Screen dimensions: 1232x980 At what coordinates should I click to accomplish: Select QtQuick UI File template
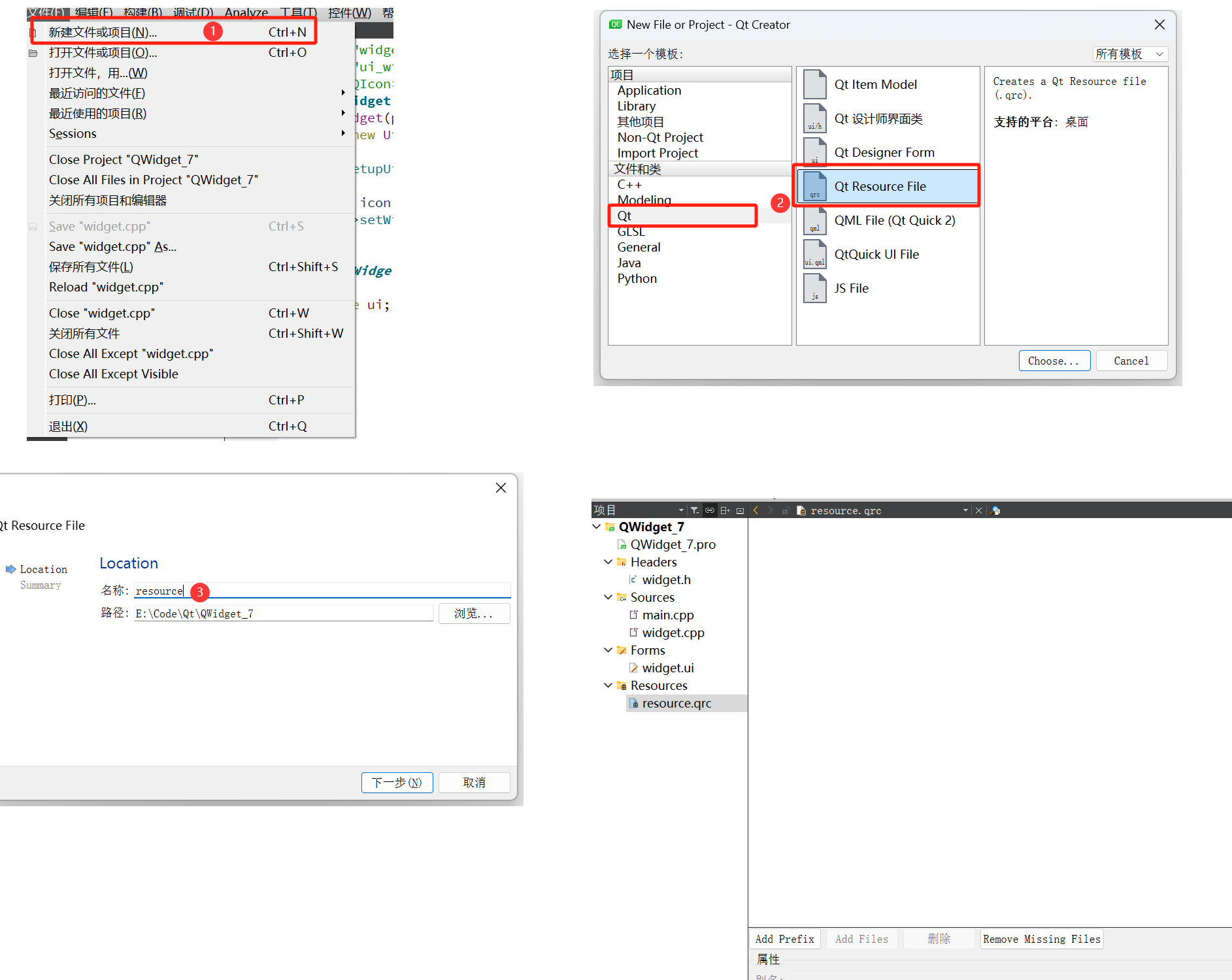pyautogui.click(x=888, y=254)
